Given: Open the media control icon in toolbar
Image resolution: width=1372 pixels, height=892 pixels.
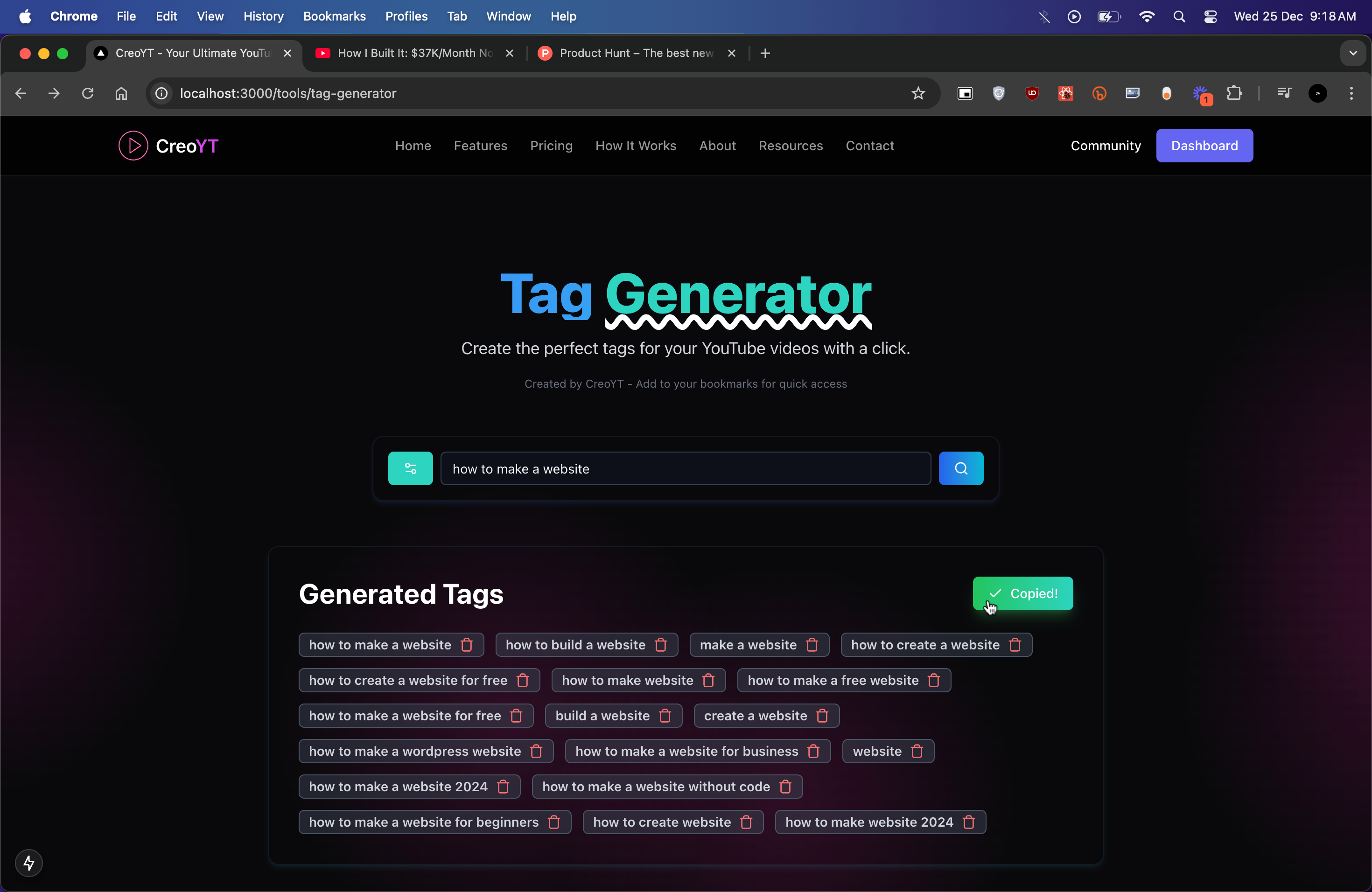Looking at the screenshot, I should 1284,93.
